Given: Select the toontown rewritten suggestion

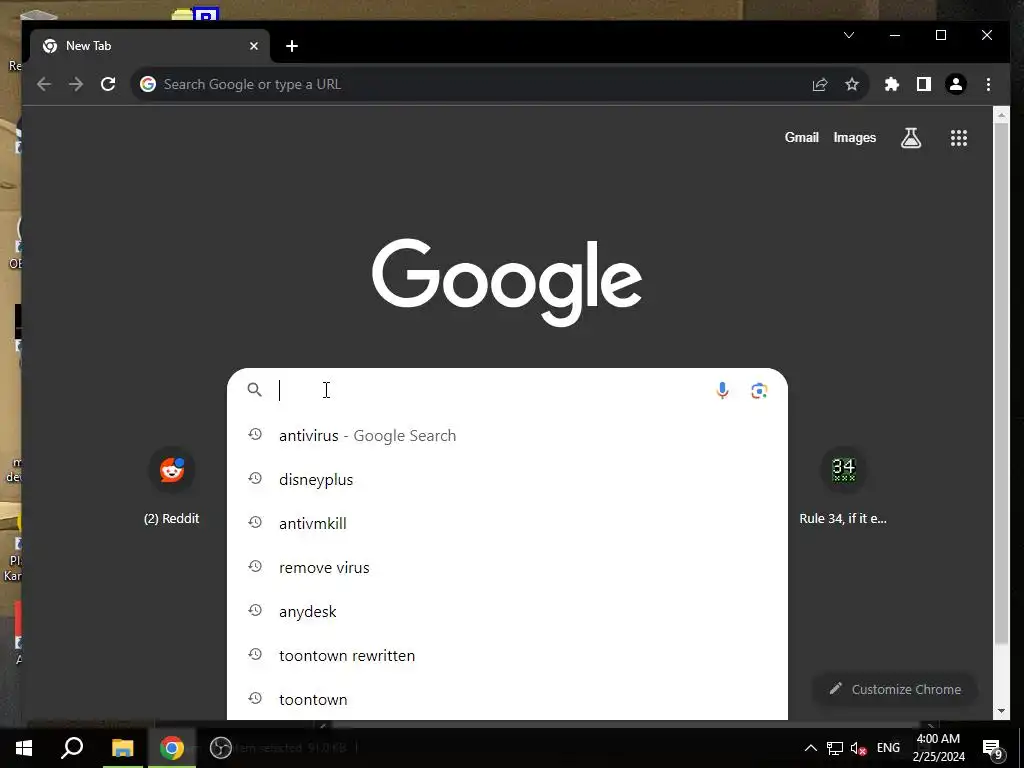Looking at the screenshot, I should click(x=507, y=655).
